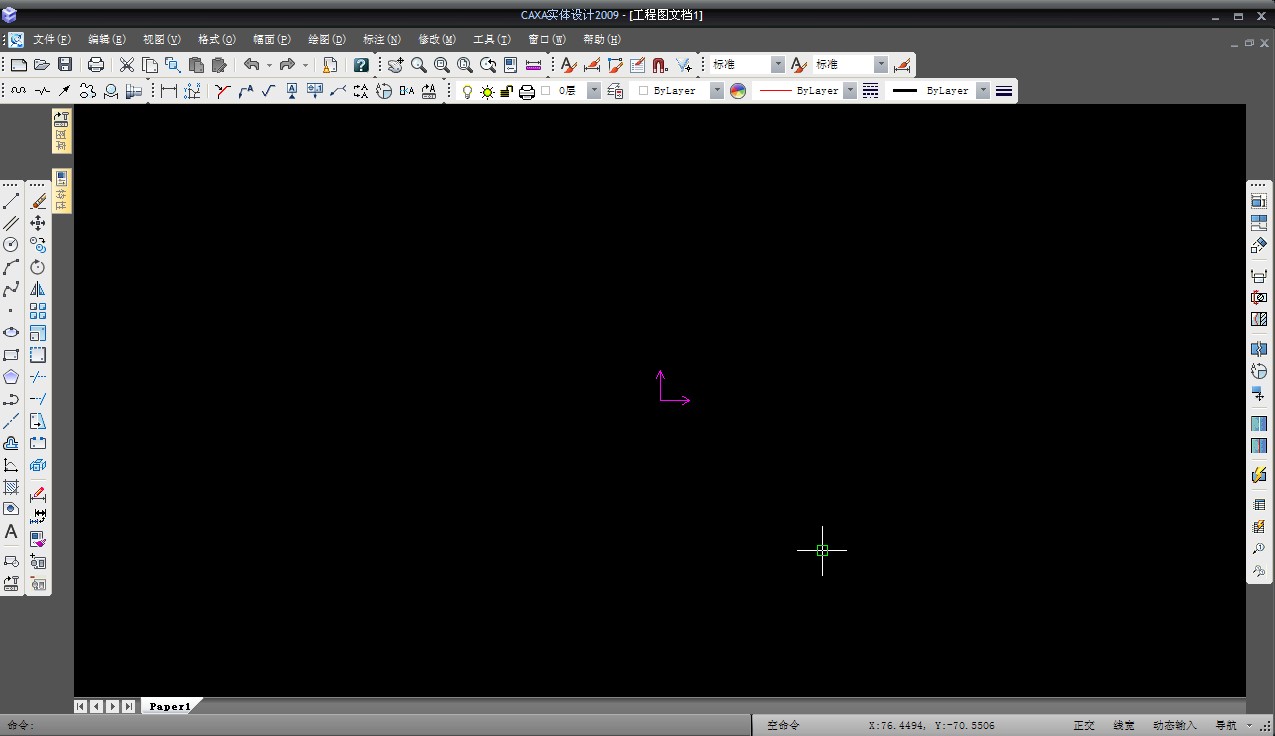
Task: Expand the 0层 layer dropdown
Action: click(594, 91)
